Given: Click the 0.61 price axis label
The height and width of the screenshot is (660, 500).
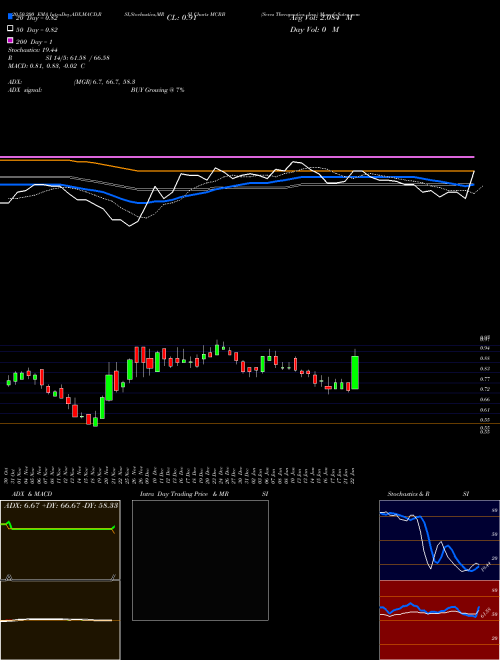Looking at the screenshot, I should tap(485, 410).
